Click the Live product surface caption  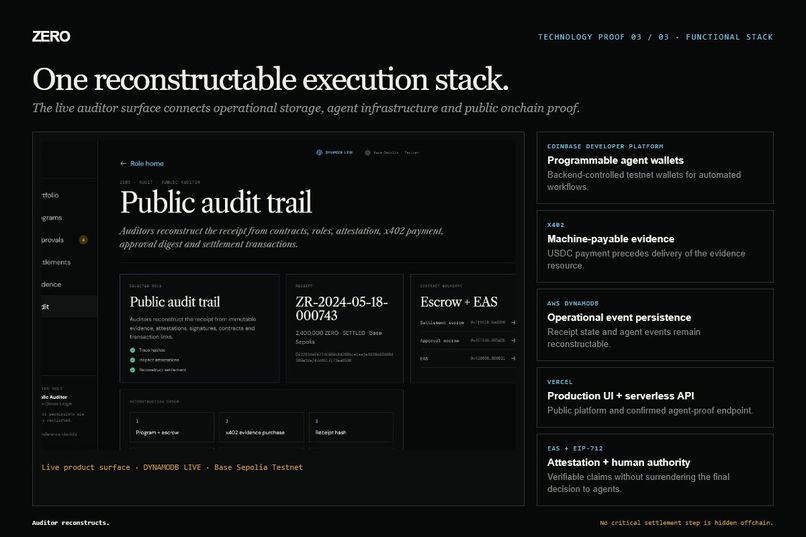172,467
